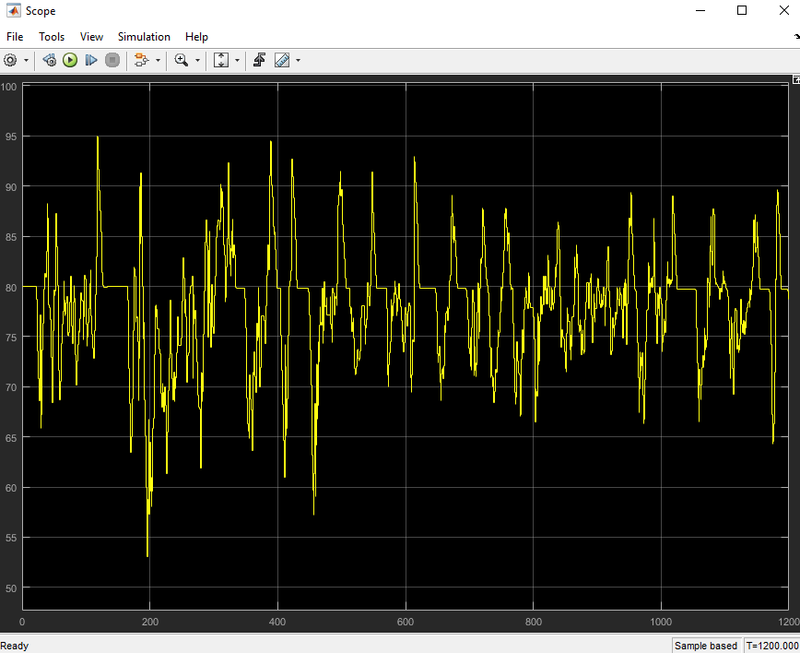The height and width of the screenshot is (653, 800).
Task: Click the Highlight Simulink block icon
Action: (x=141, y=60)
